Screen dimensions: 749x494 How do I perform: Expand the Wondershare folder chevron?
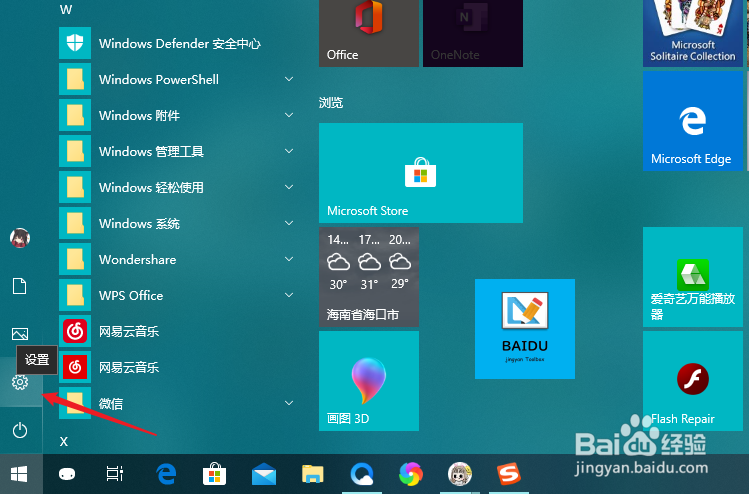(x=289, y=259)
